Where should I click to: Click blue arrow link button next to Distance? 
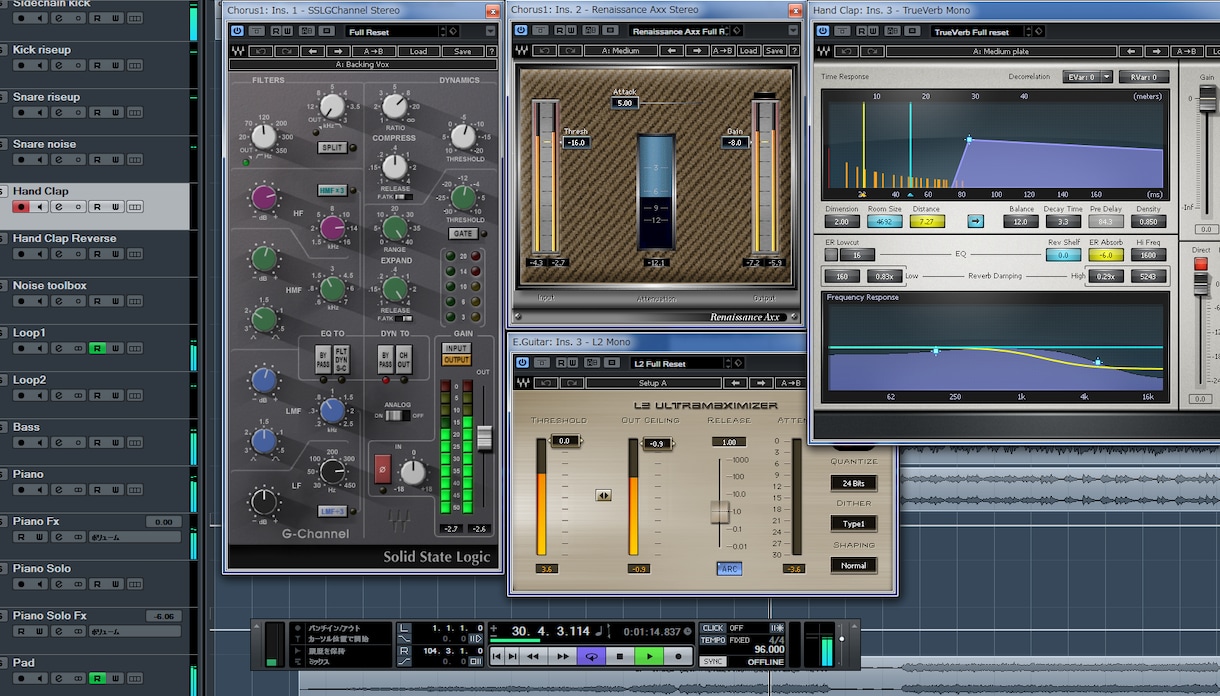[976, 221]
